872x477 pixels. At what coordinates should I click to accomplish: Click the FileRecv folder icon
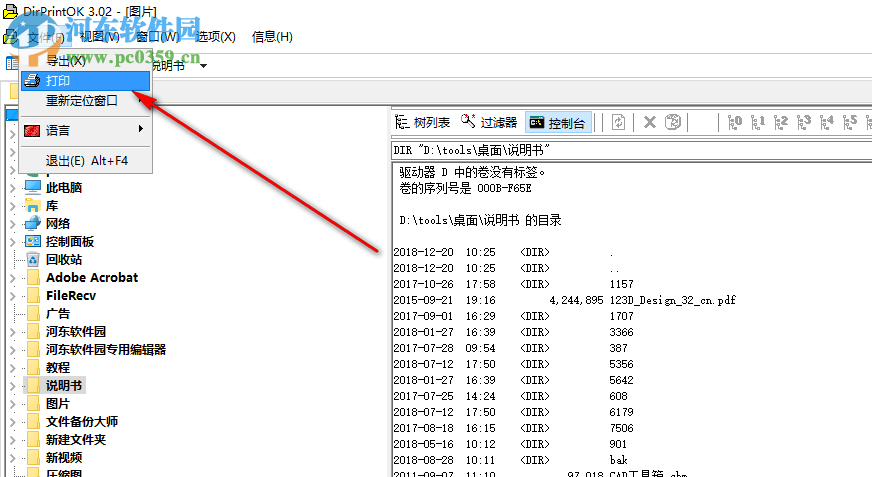[x=33, y=296]
